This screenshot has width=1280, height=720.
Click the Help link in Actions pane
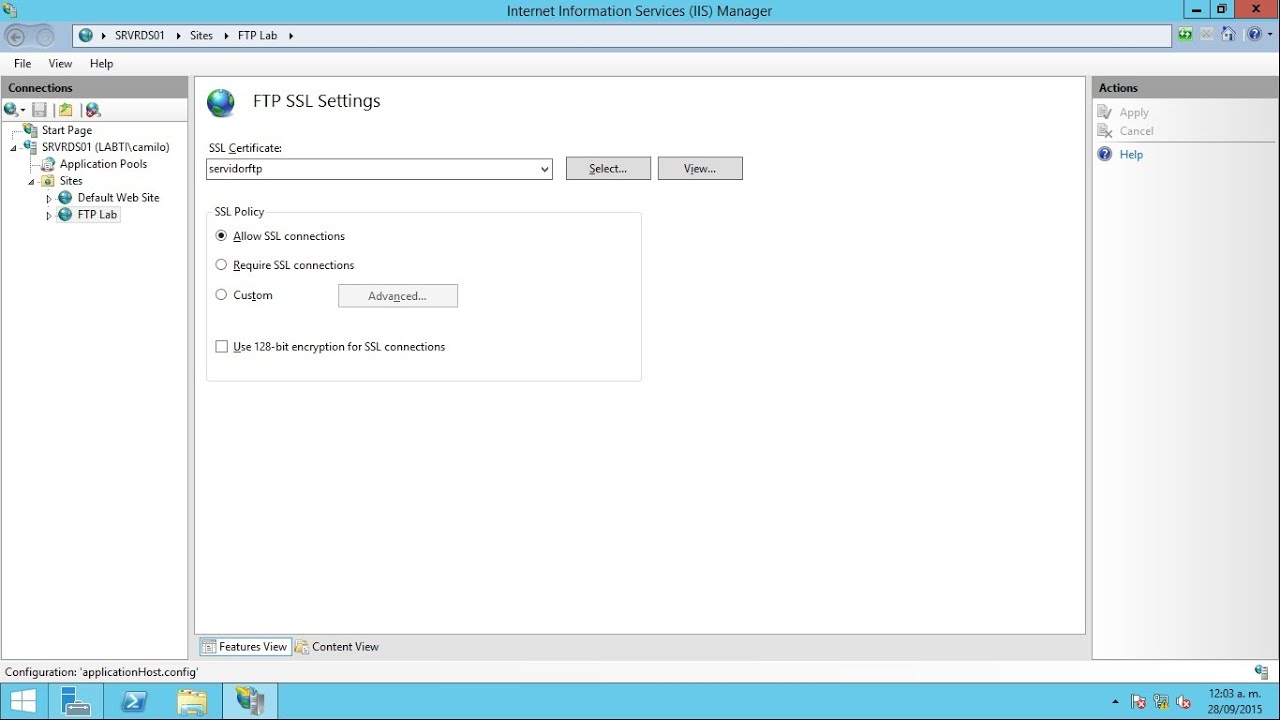pyautogui.click(x=1131, y=155)
